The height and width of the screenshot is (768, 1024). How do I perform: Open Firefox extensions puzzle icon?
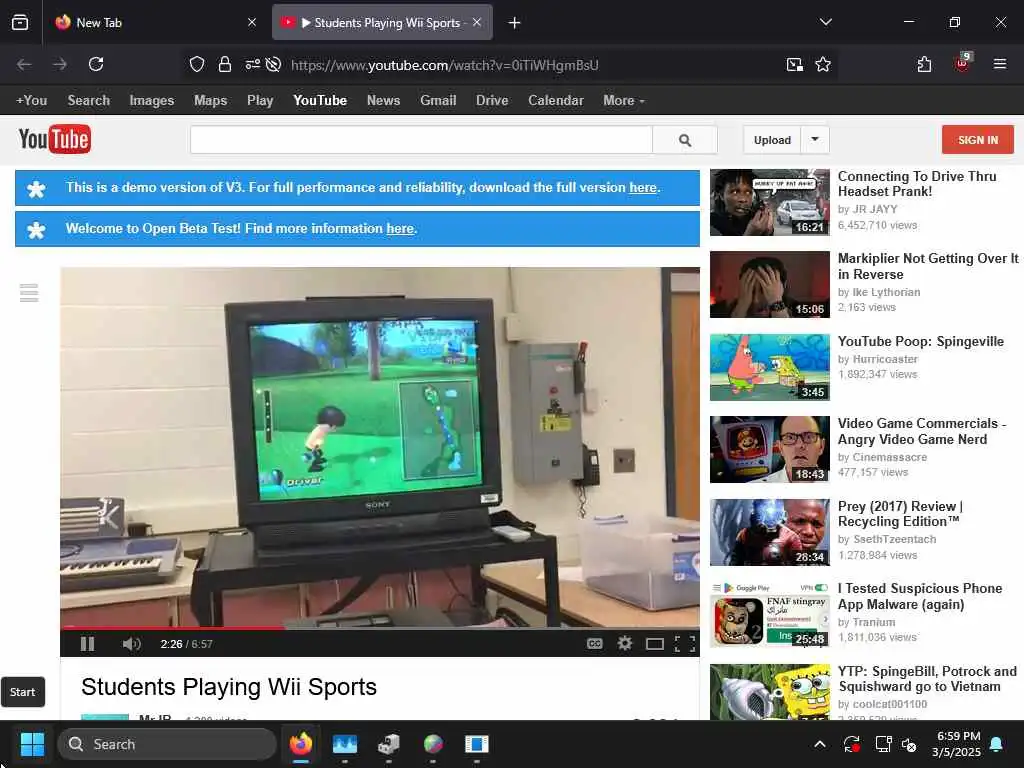tap(924, 64)
